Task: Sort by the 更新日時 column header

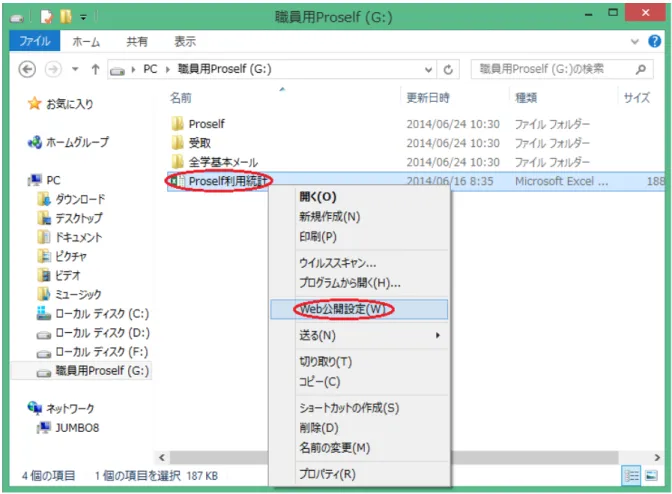Action: click(428, 98)
